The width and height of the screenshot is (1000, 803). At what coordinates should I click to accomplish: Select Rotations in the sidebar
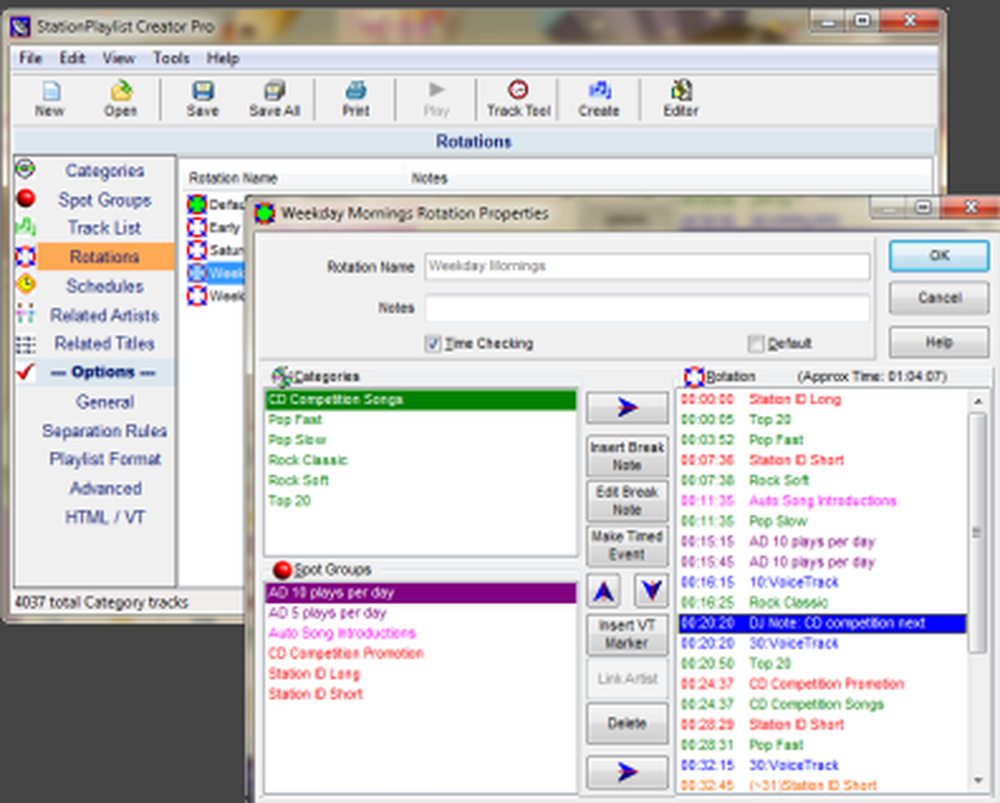(105, 256)
